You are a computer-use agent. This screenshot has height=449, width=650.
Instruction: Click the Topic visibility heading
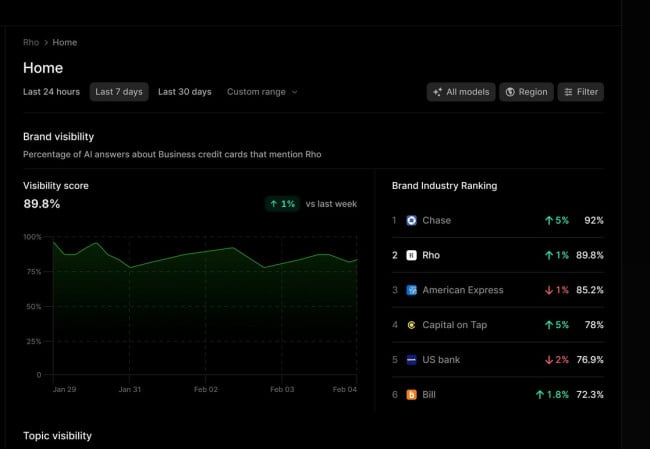click(58, 436)
